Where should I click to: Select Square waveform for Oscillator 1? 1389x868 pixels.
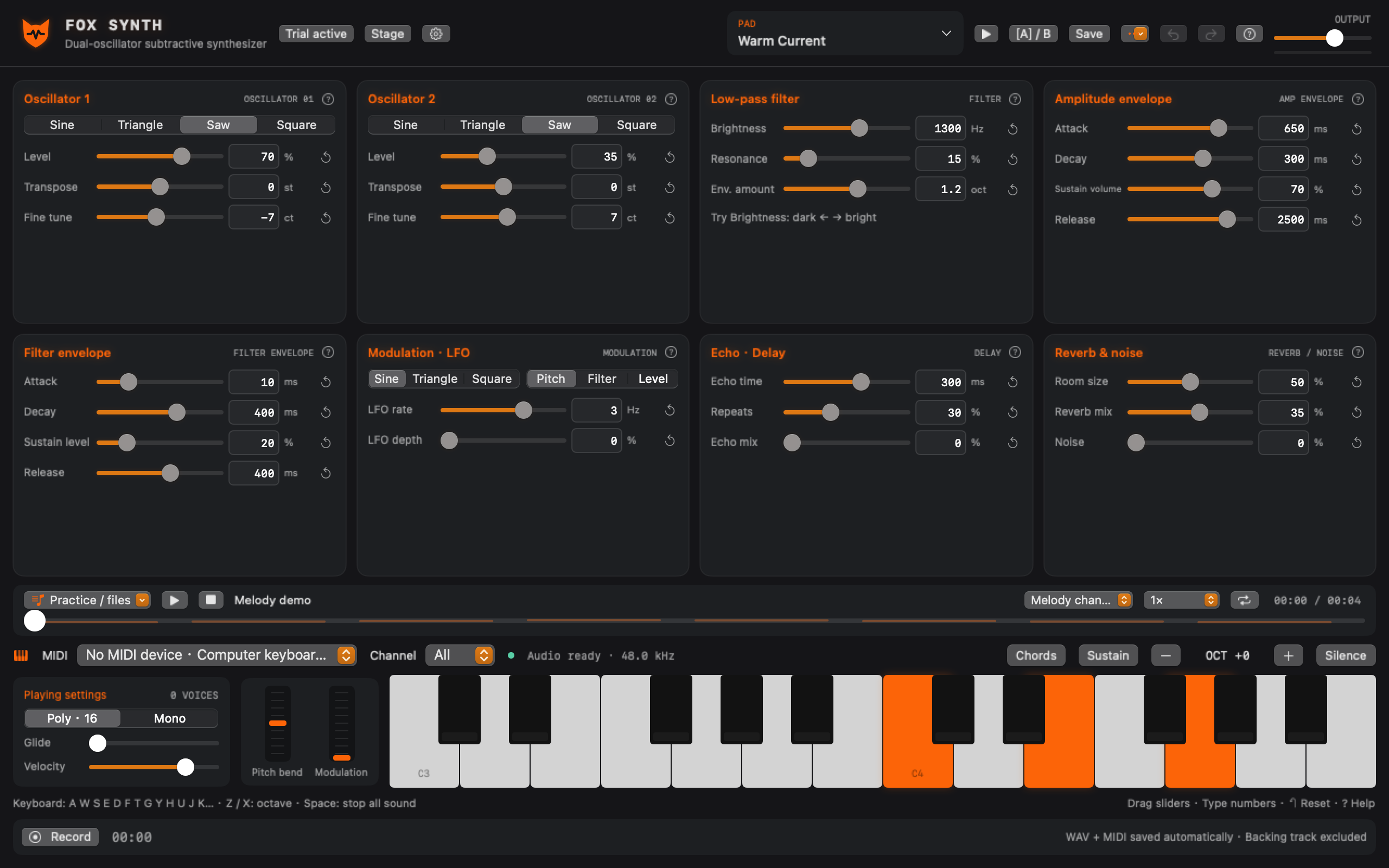point(296,125)
